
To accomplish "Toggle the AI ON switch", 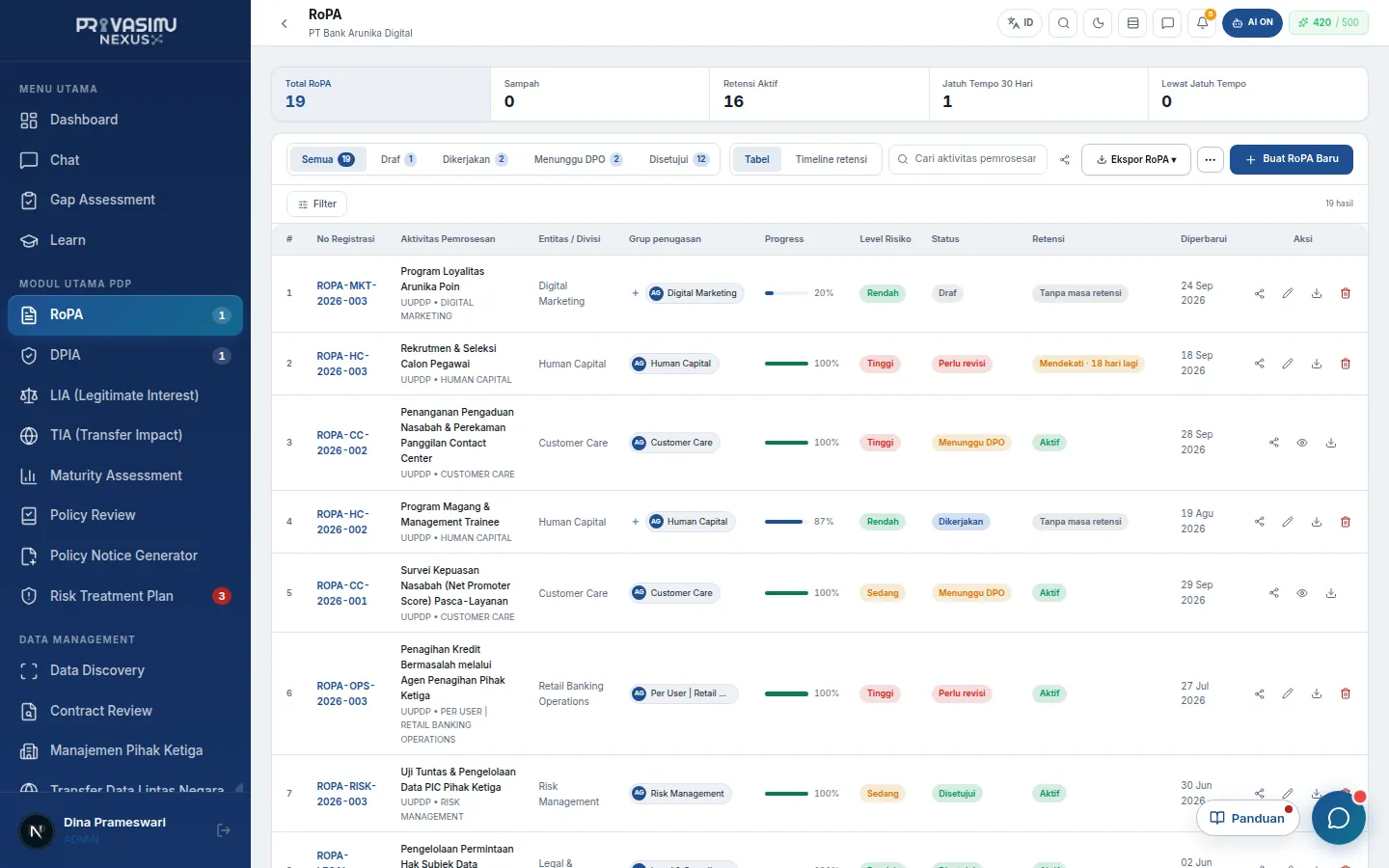I will (x=1252, y=23).
